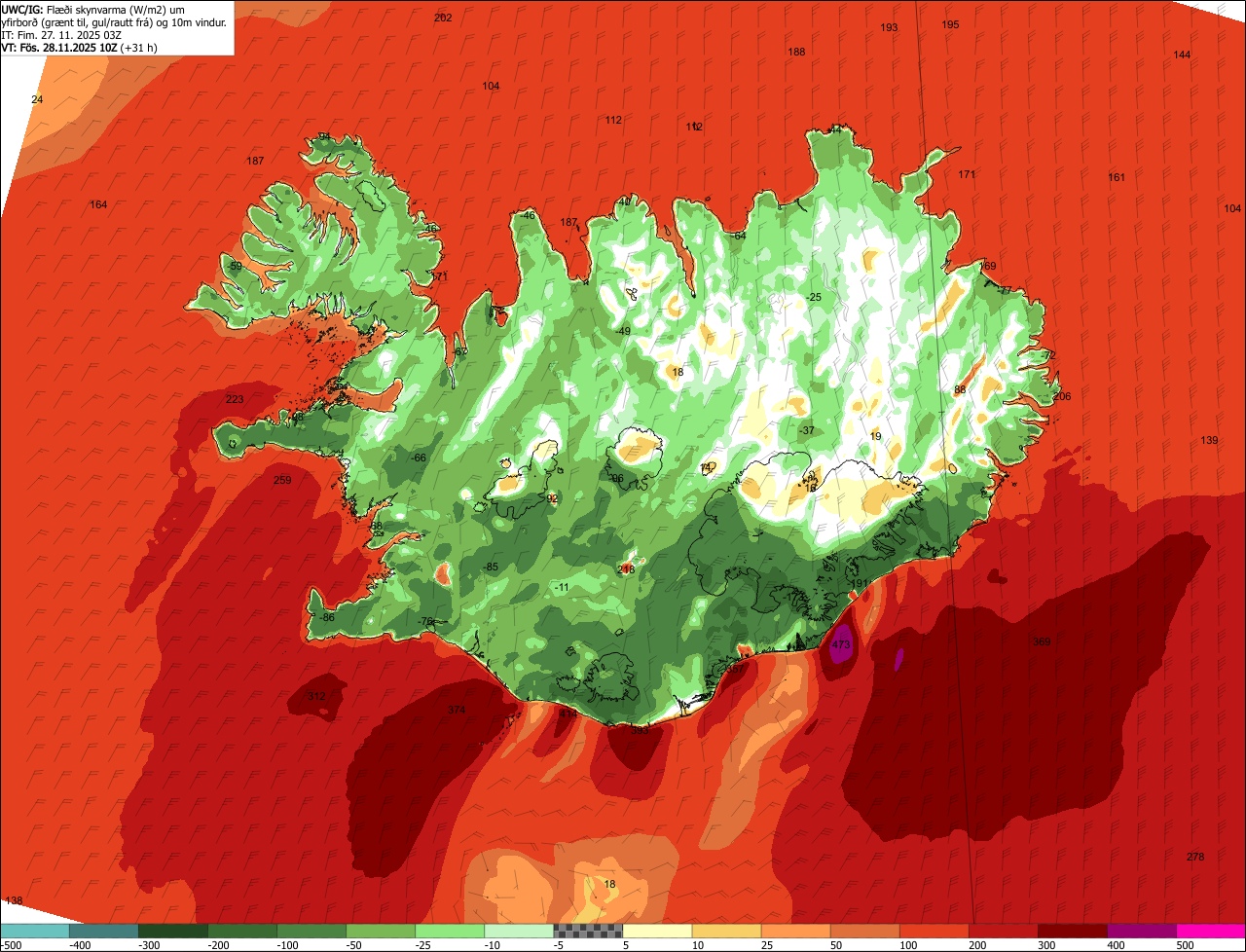
Task: Click the map value 278
Action: pos(1195,857)
